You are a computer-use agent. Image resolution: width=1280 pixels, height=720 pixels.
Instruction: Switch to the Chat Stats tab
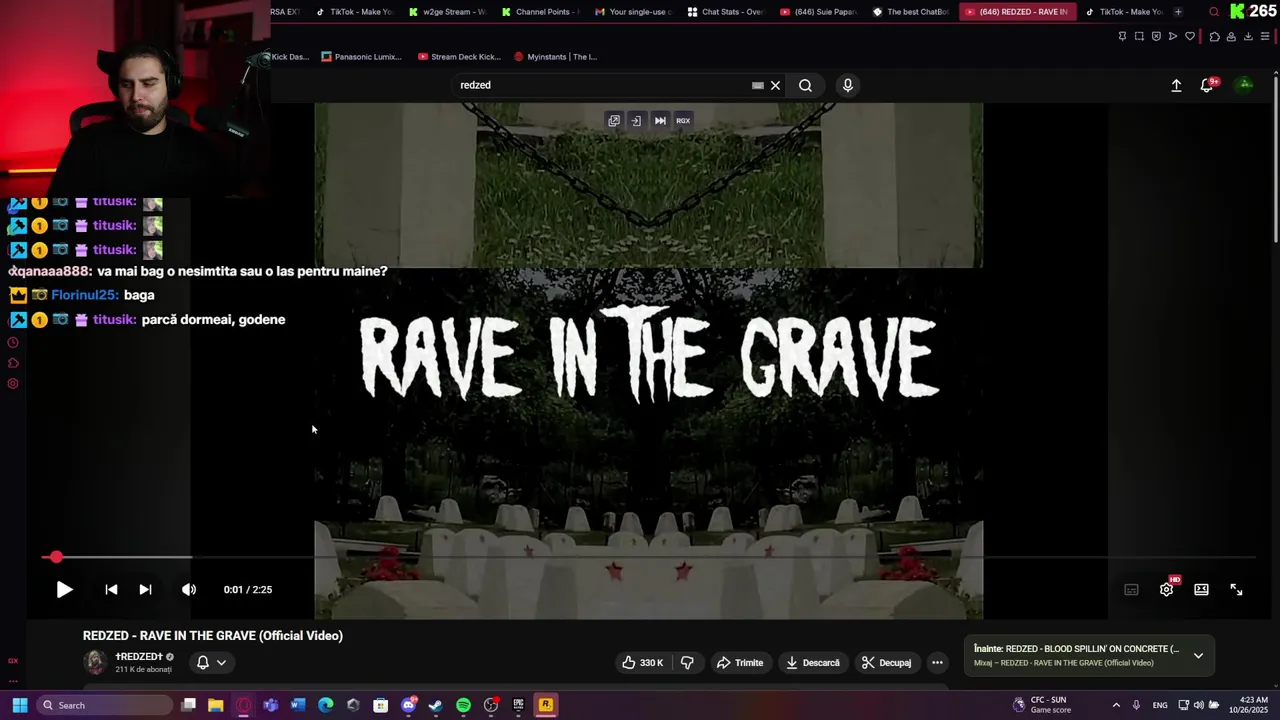click(725, 12)
